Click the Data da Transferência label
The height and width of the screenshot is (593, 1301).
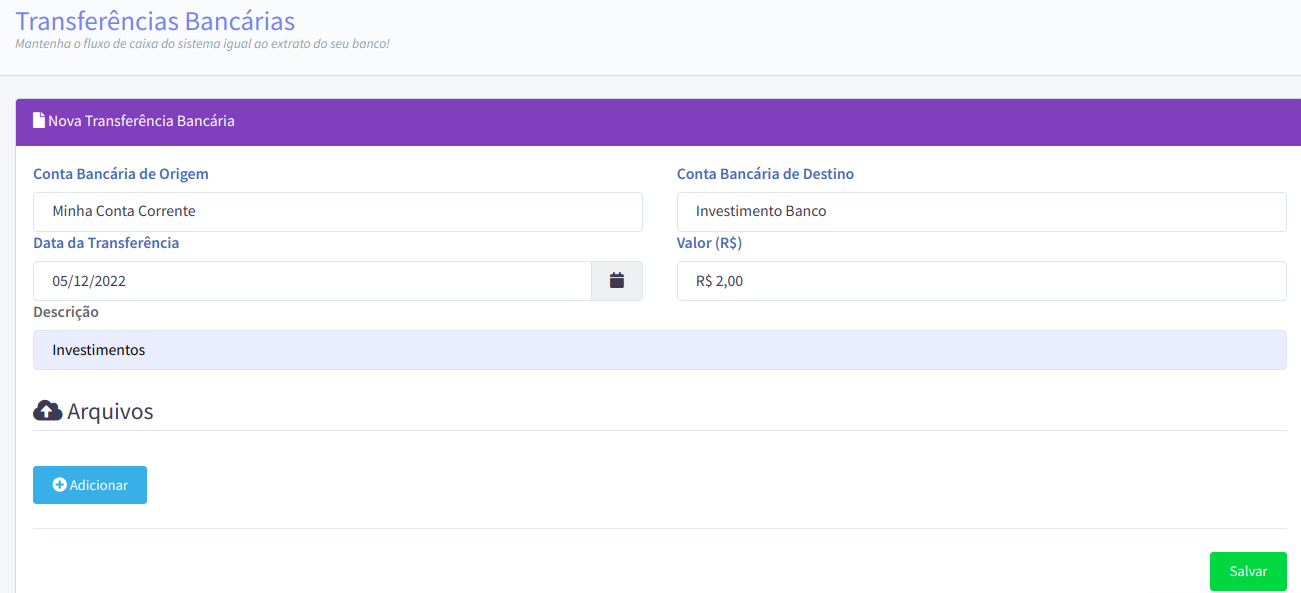(x=106, y=243)
